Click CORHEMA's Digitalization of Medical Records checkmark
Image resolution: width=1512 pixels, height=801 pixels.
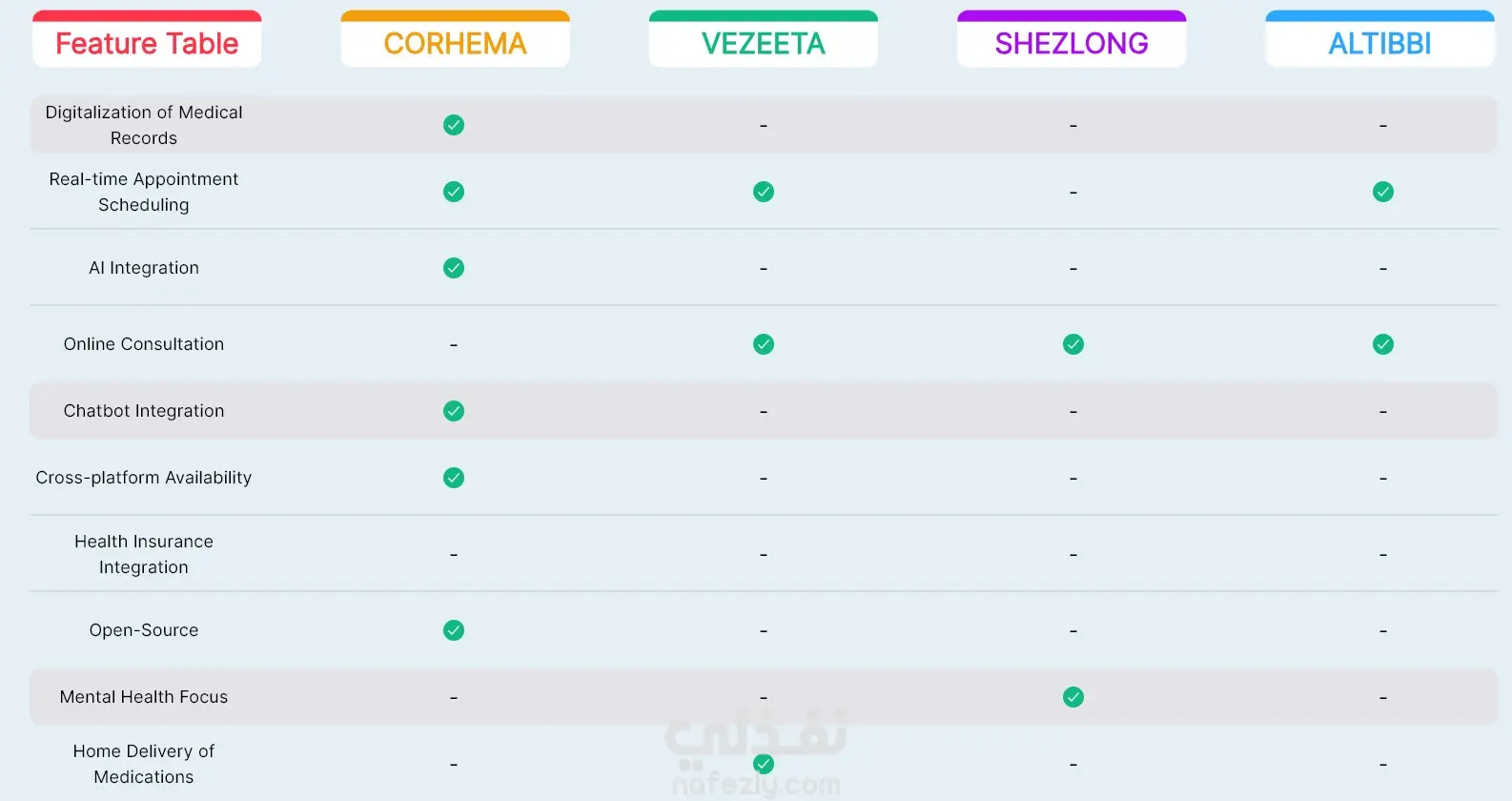tap(454, 125)
